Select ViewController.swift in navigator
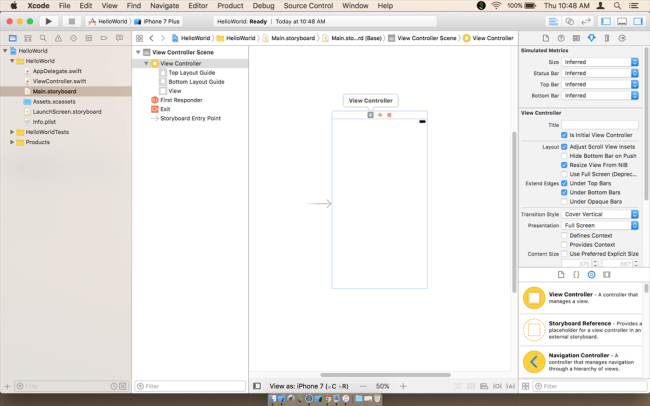650x406 pixels. point(59,81)
